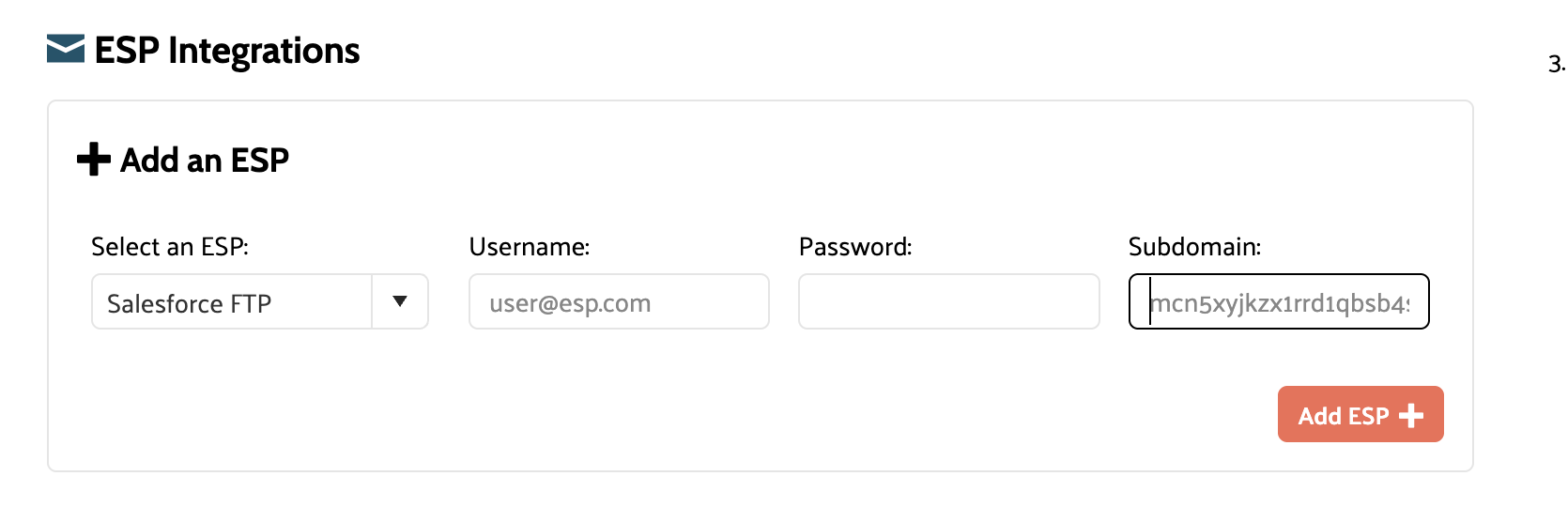Click the Salesforce FTP selected value text
1568x507 pixels.
coord(190,304)
